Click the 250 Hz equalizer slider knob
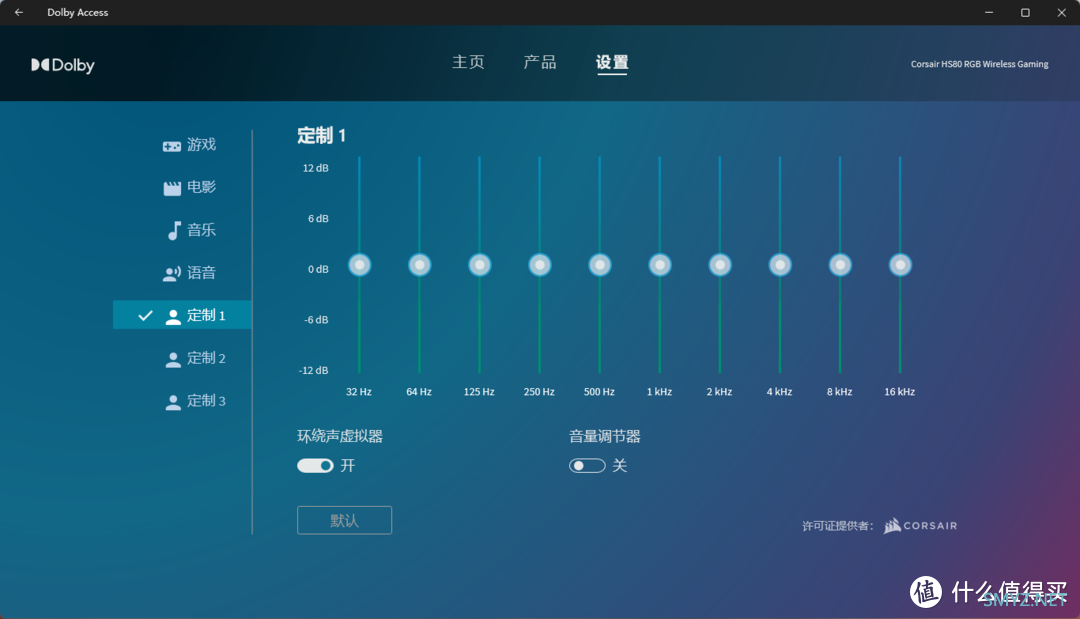 pos(539,265)
